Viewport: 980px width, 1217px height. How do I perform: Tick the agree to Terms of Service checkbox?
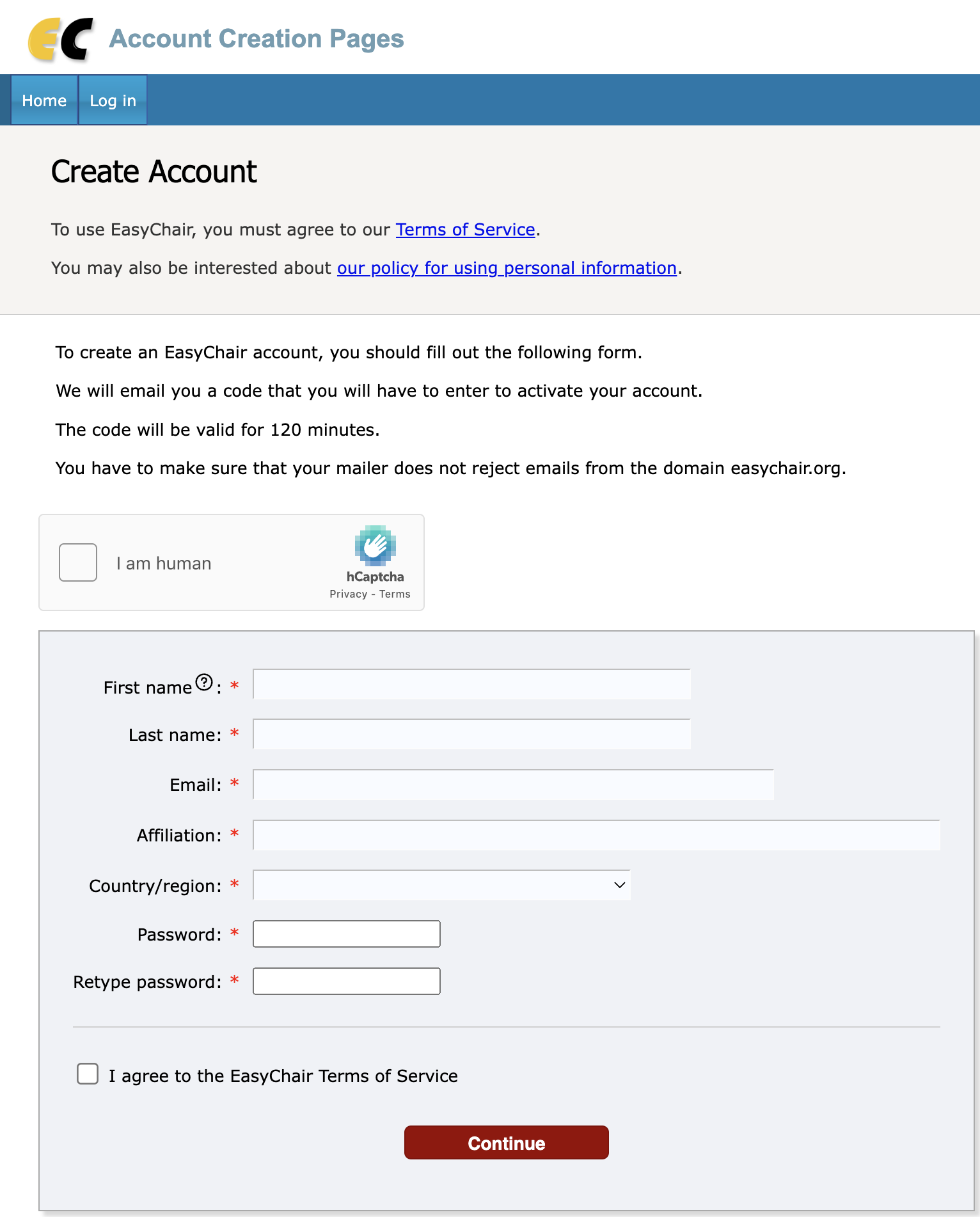coord(88,1074)
